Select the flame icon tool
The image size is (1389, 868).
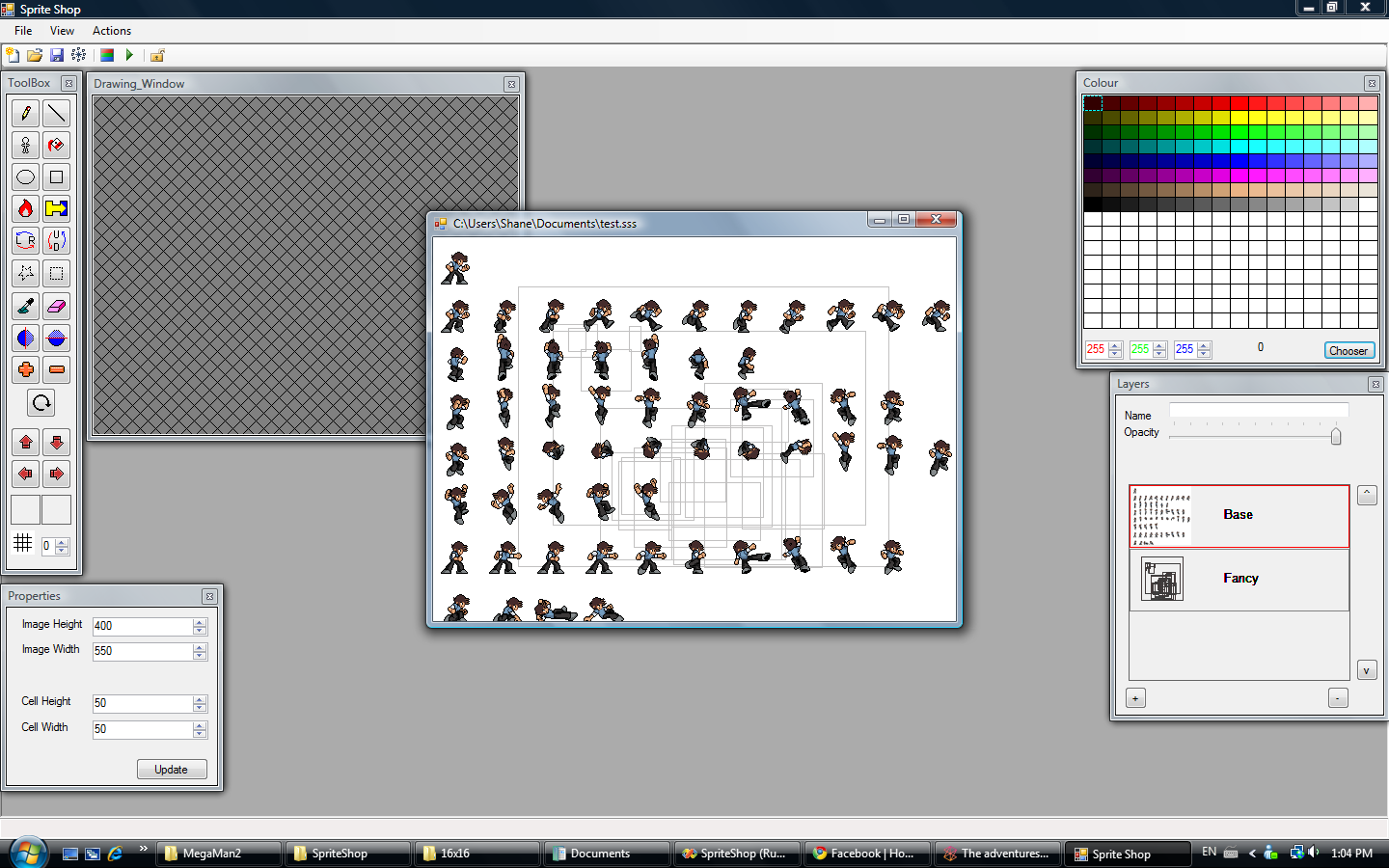26,208
